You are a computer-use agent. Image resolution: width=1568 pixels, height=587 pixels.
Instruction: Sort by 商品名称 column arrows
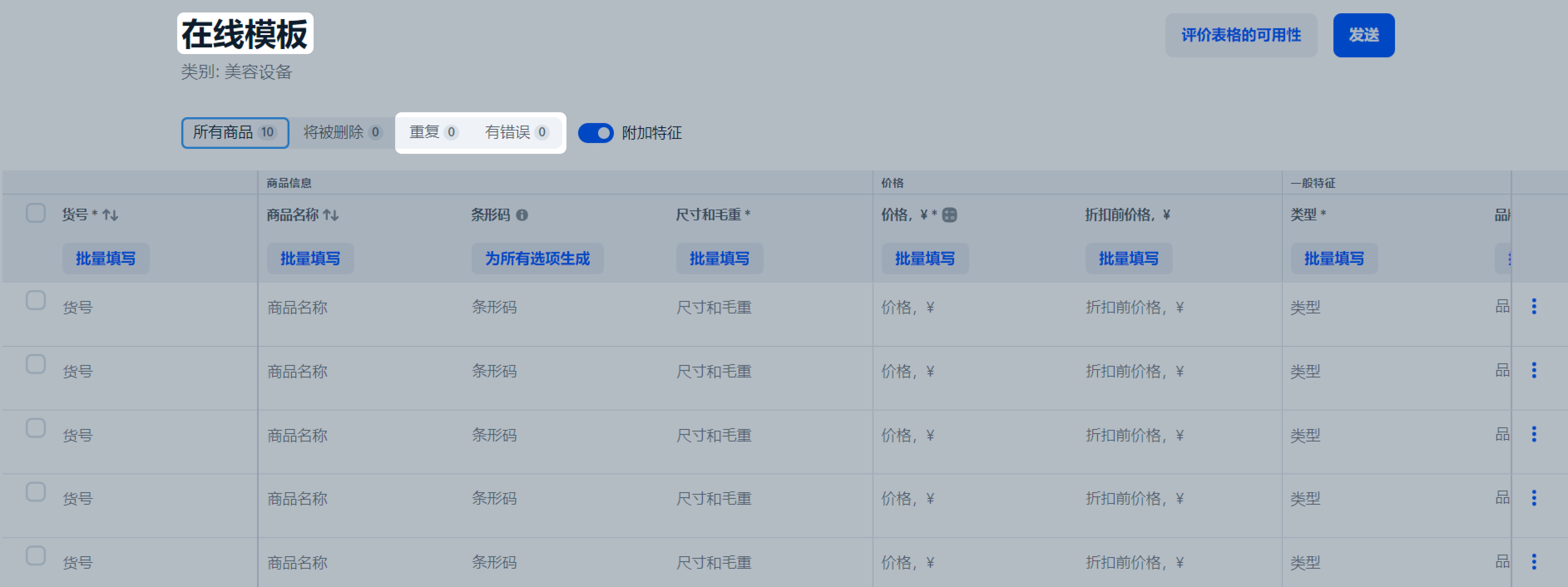pyautogui.click(x=330, y=215)
